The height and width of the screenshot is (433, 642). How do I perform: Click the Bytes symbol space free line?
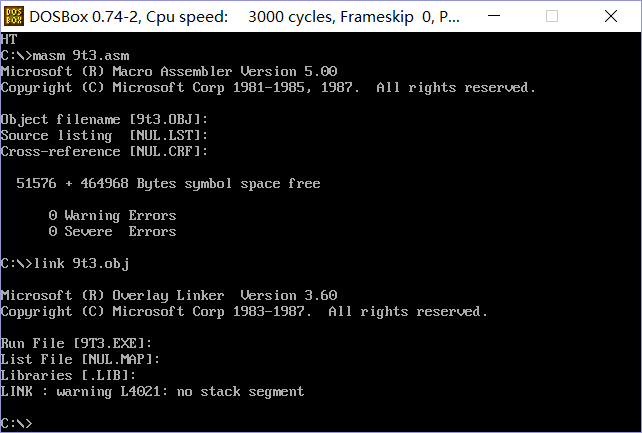[168, 184]
